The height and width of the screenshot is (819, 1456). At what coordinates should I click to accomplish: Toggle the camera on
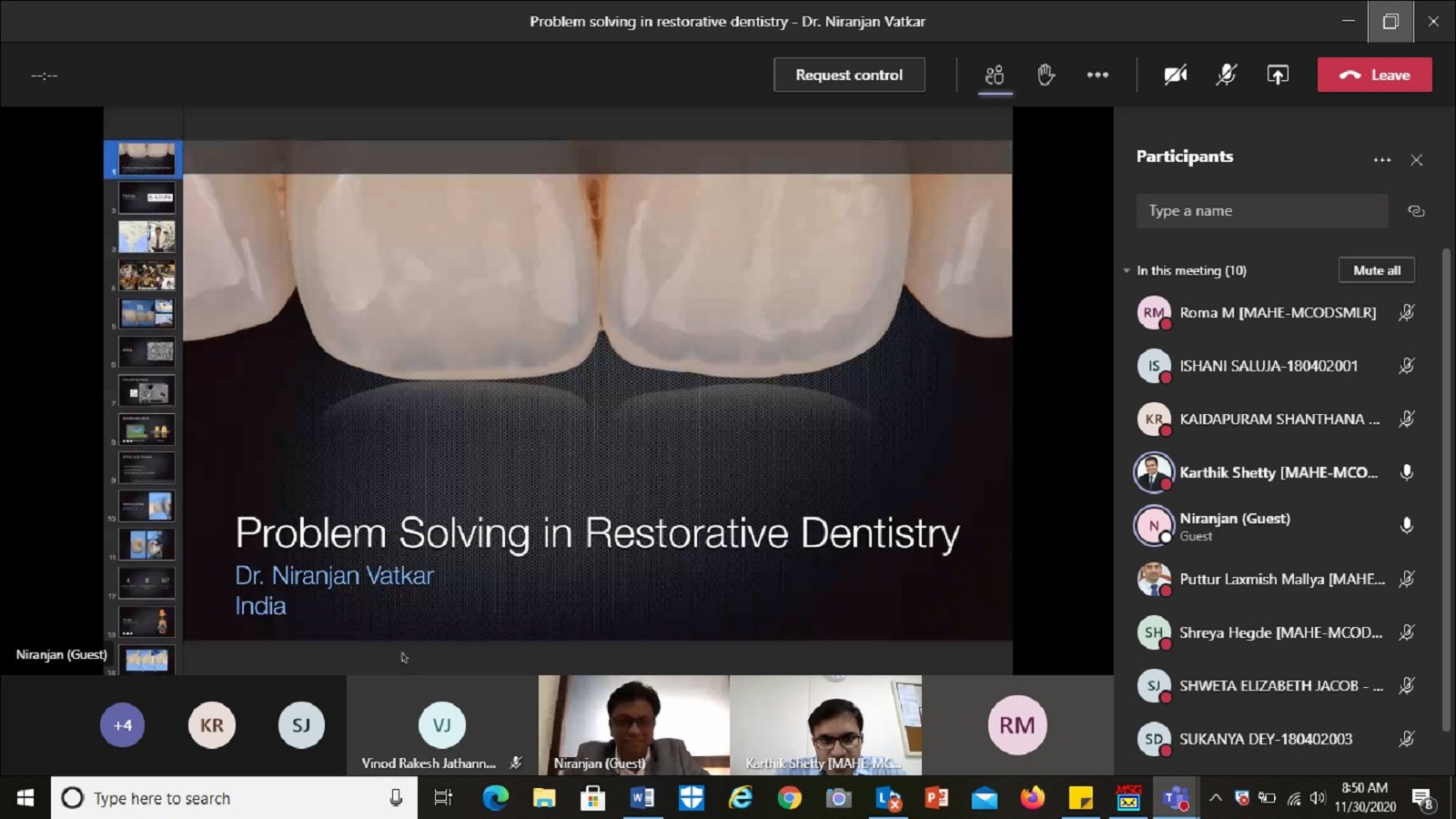1175,75
